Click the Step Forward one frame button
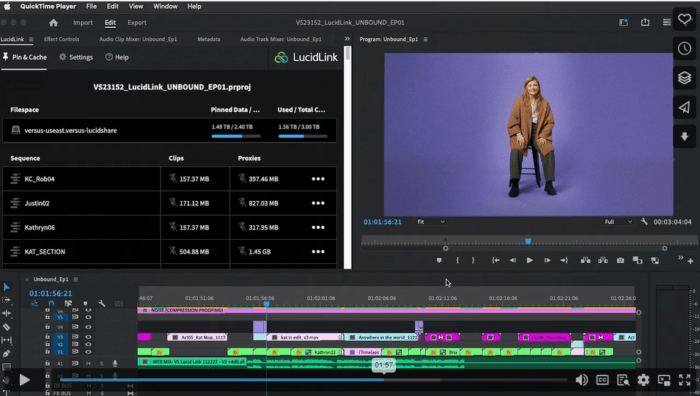The height and width of the screenshot is (396, 700). coord(547,260)
